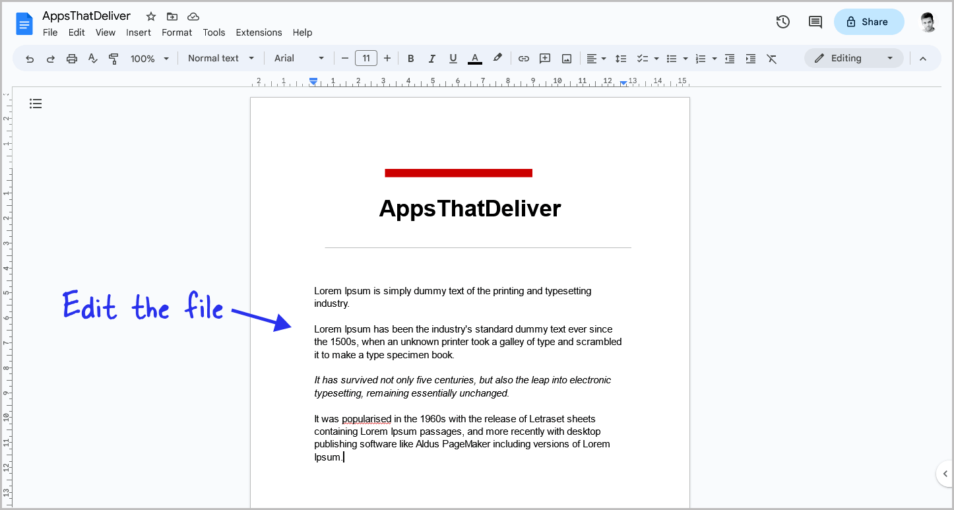Click the right indent marker on ruler
Viewport: 954px width, 510px height.
(624, 82)
